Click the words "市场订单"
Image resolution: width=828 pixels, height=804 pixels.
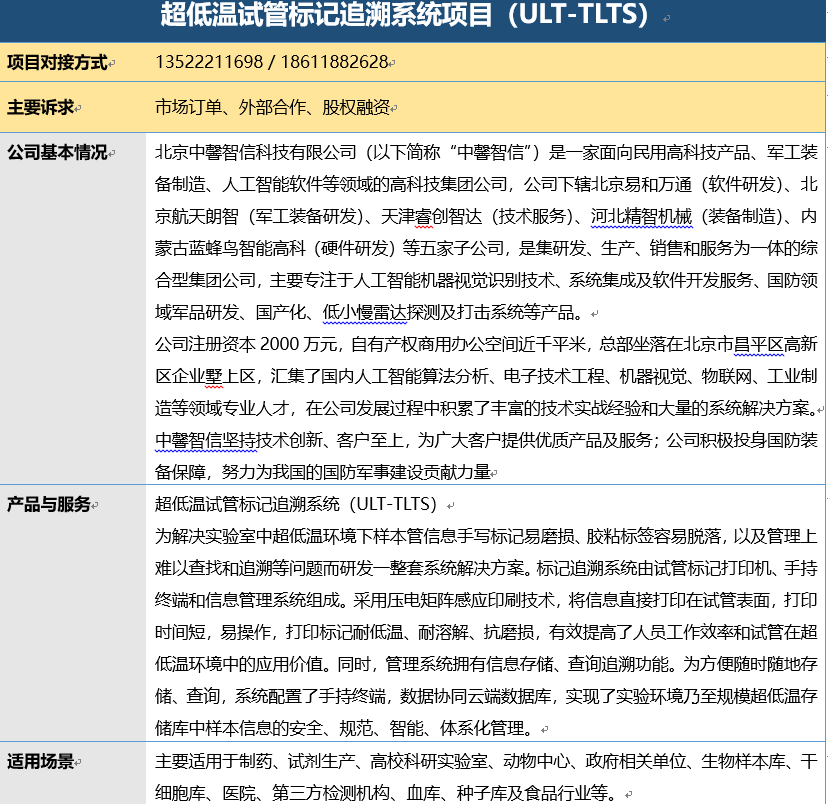[x=189, y=108]
